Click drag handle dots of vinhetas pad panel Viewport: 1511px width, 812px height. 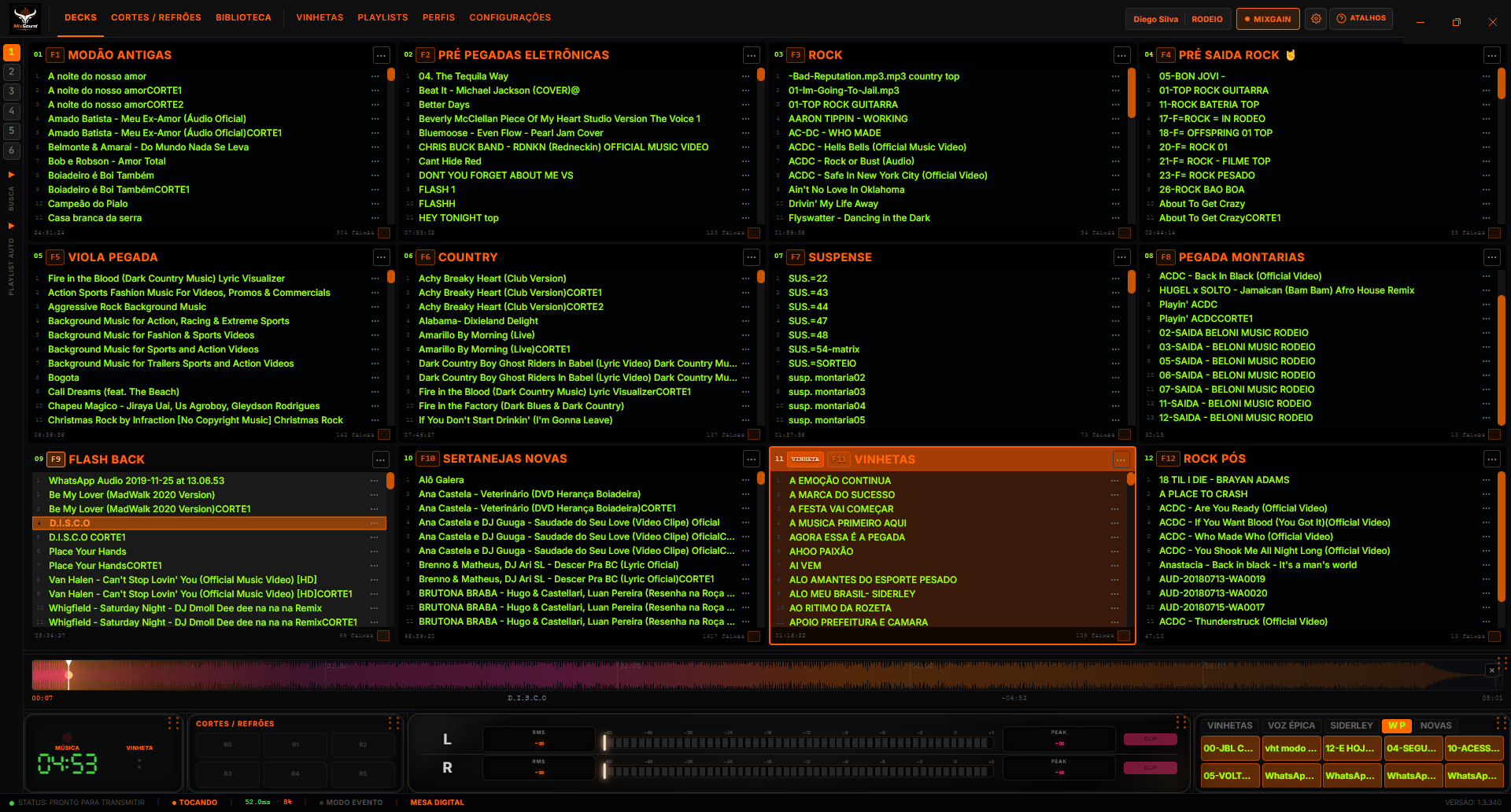[x=1501, y=722]
